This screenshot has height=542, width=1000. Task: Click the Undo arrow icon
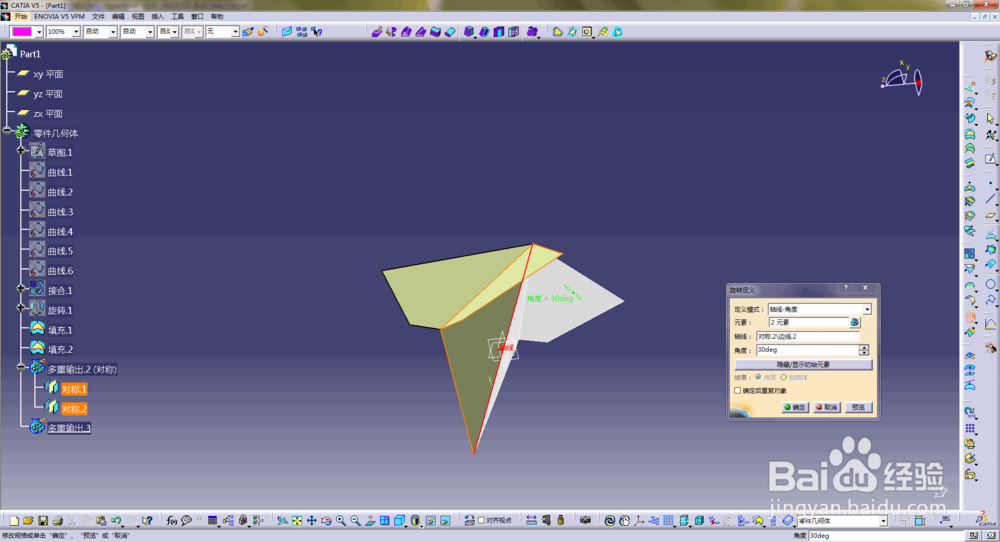[116, 521]
